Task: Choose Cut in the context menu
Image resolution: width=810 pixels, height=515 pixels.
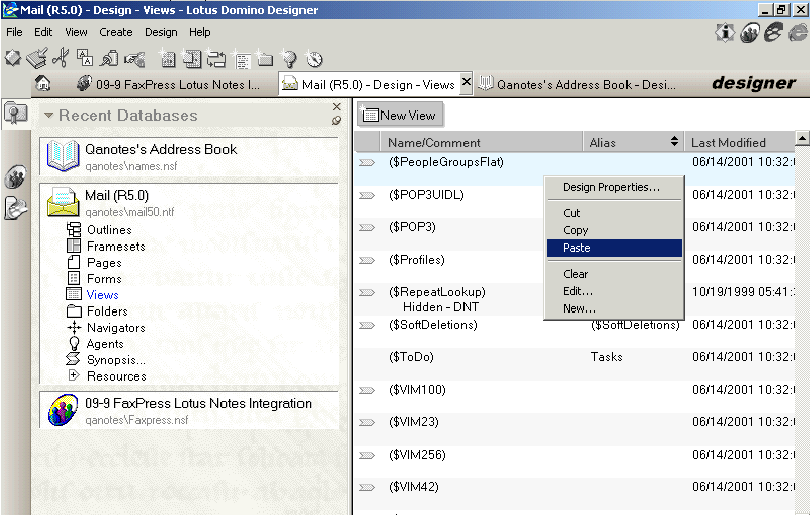Action: click(x=614, y=213)
